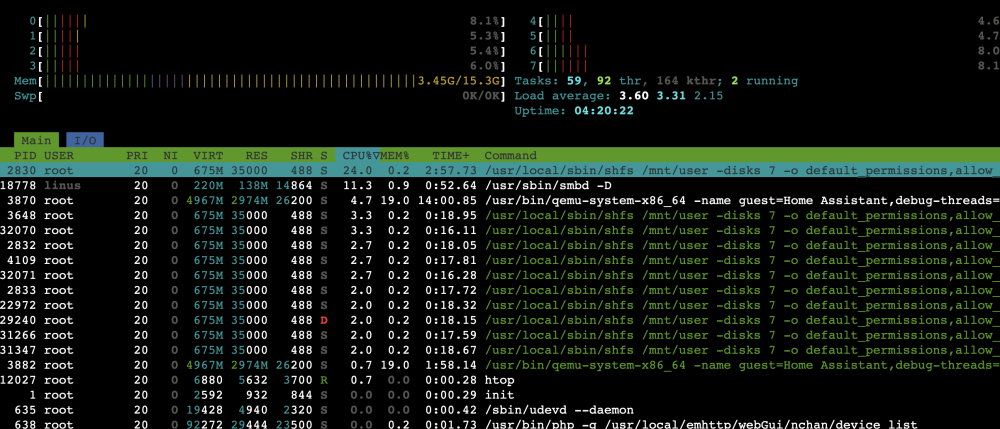Sort by the USER column header
Screen dimensions: 1000x429
coord(59,156)
